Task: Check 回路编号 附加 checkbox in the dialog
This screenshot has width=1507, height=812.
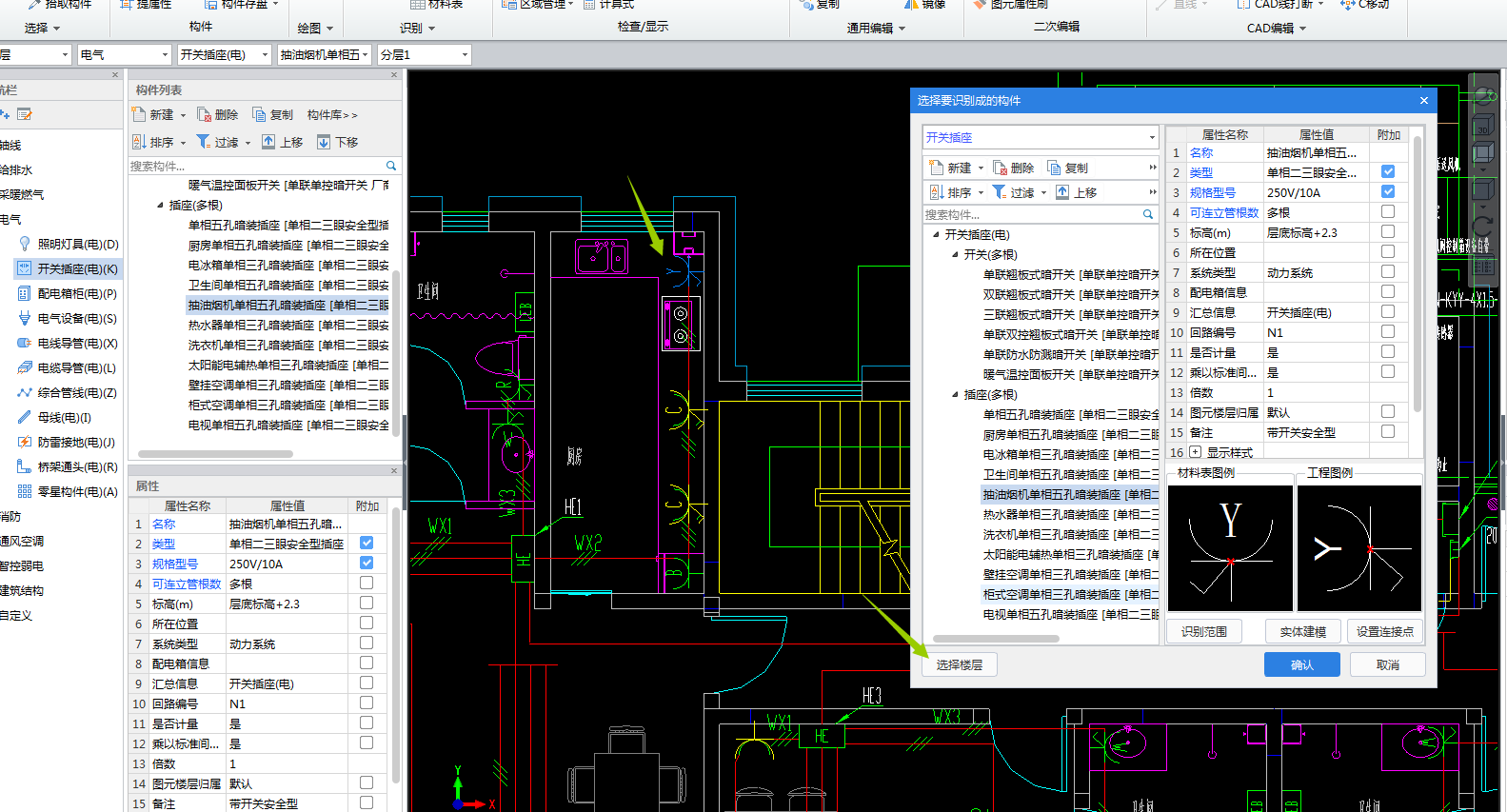Action: click(x=1388, y=332)
